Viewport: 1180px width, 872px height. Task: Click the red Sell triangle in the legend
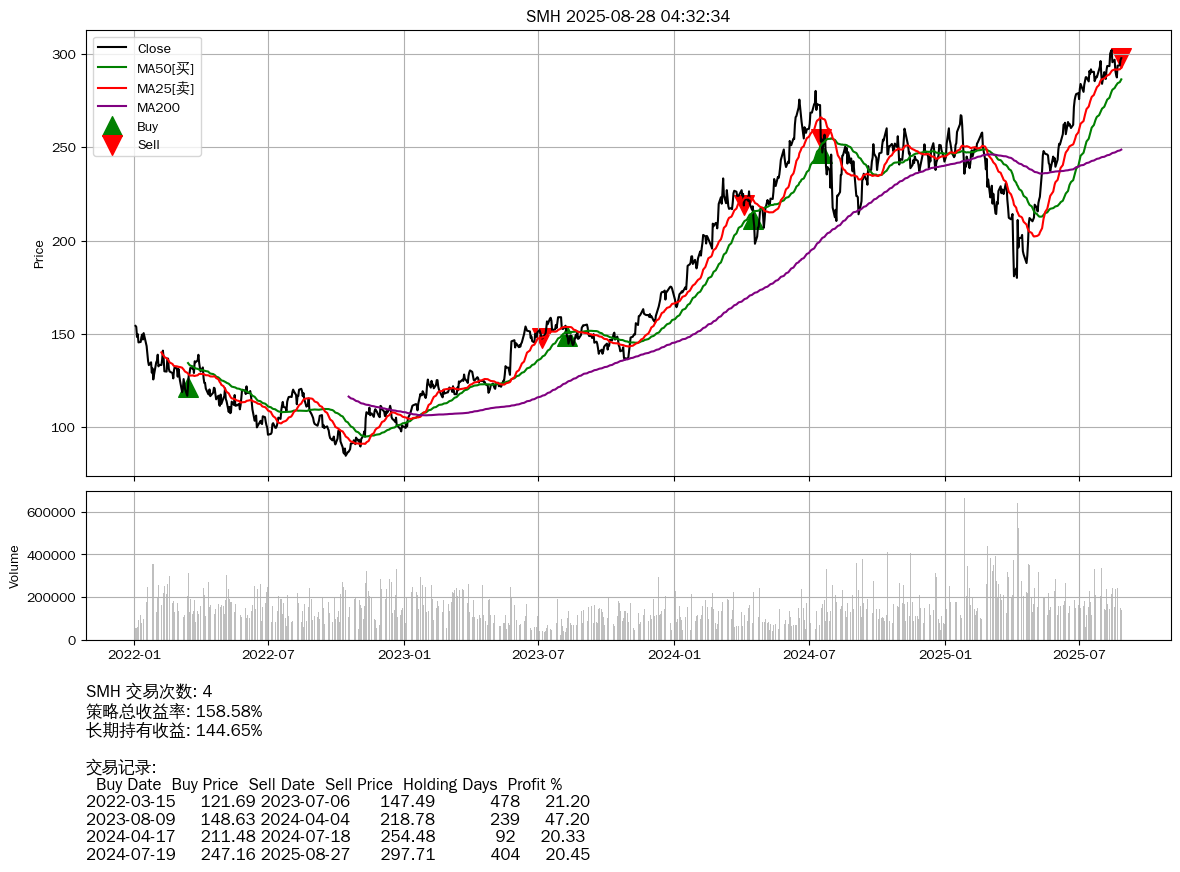tap(112, 145)
